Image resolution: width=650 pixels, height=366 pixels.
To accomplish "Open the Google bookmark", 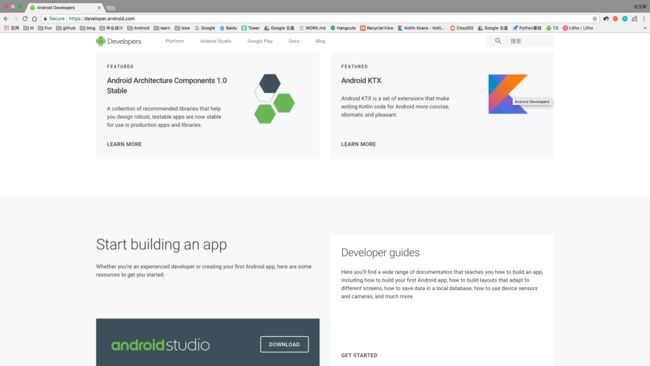I will click(x=205, y=28).
